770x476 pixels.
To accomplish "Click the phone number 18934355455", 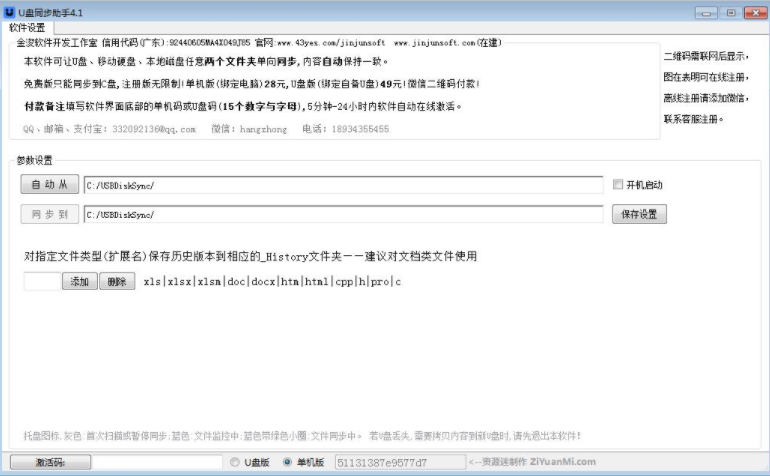I will point(360,129).
